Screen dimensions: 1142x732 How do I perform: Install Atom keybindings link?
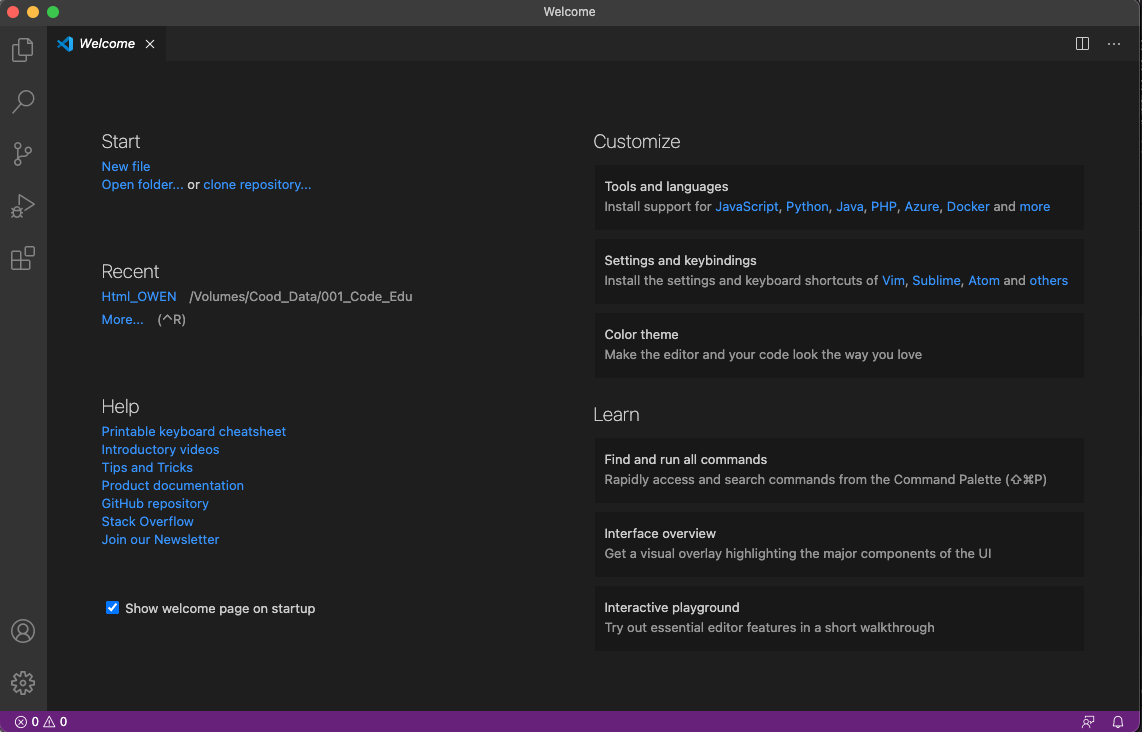coord(984,280)
